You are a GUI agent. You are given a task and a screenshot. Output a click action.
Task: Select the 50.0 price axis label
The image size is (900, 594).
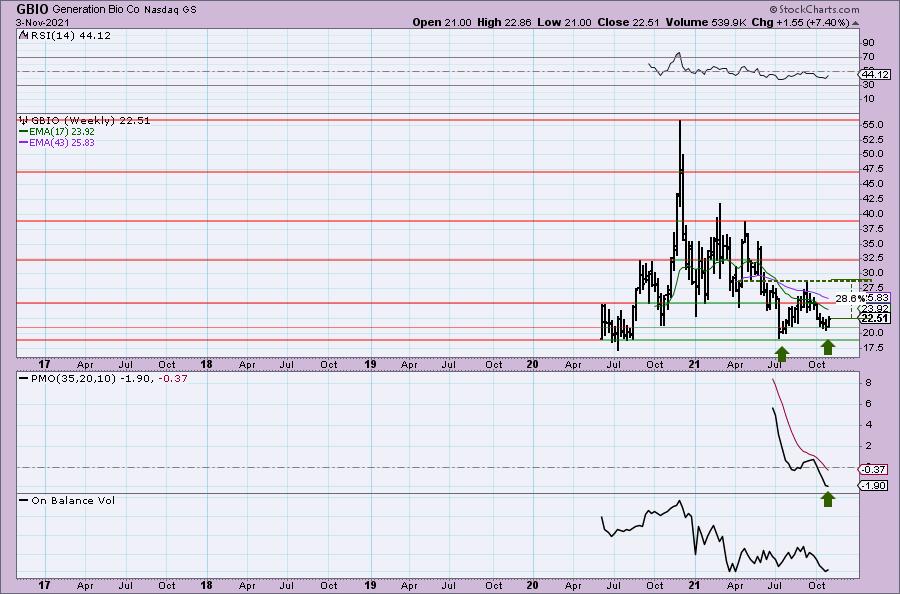pos(873,154)
